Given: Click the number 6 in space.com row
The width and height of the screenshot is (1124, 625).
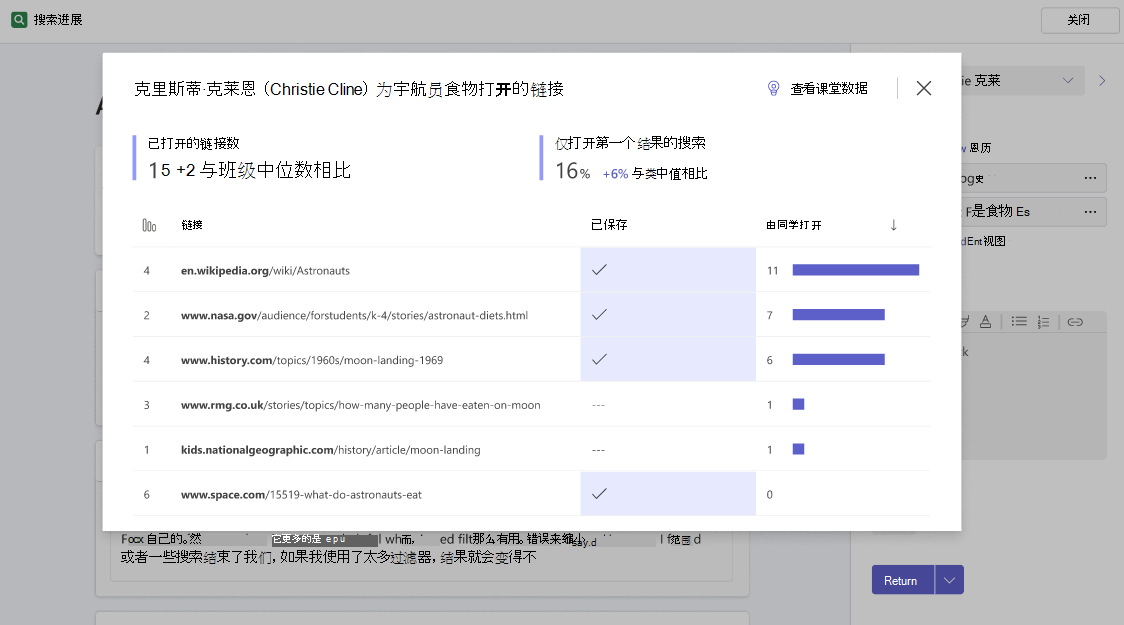Looking at the screenshot, I should coord(146,495).
